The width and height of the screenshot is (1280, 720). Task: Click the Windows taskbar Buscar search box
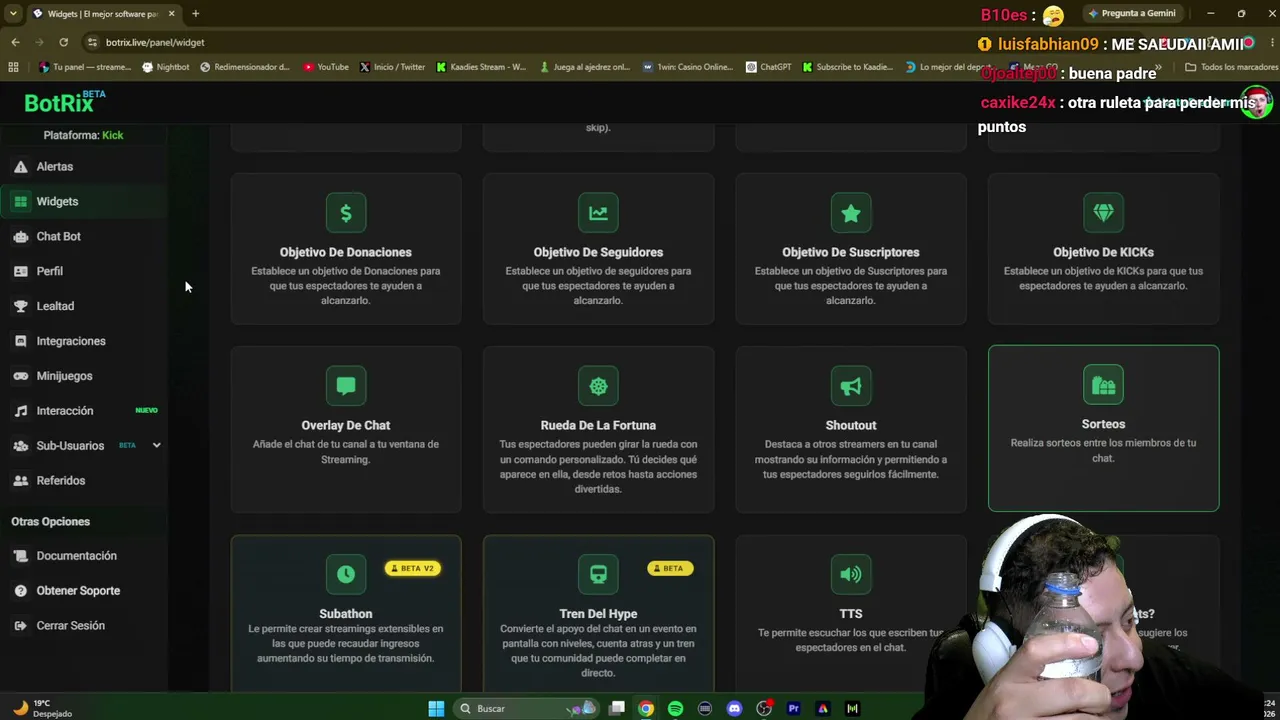point(525,708)
